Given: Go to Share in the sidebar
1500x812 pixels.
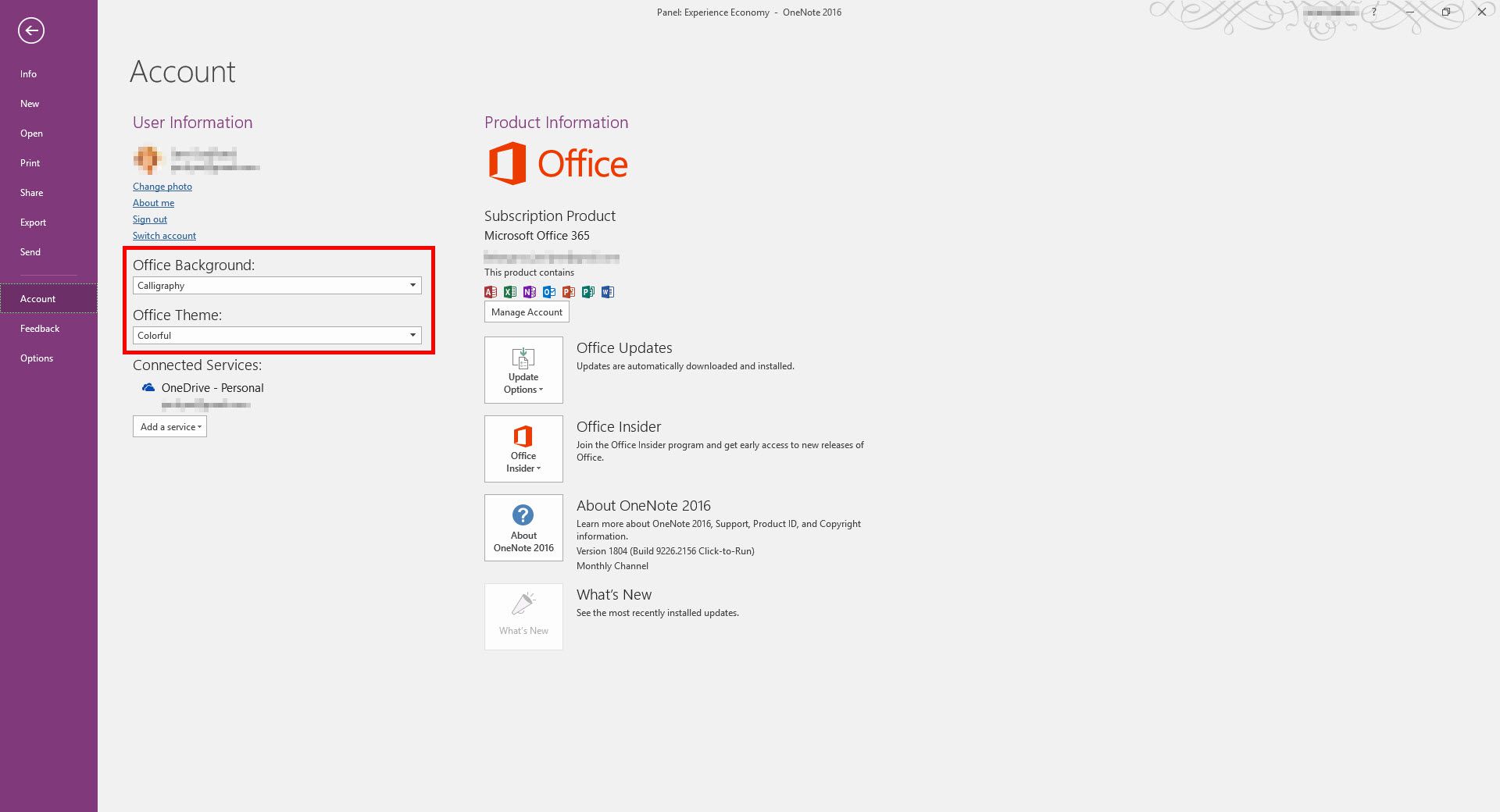Looking at the screenshot, I should (48, 193).
